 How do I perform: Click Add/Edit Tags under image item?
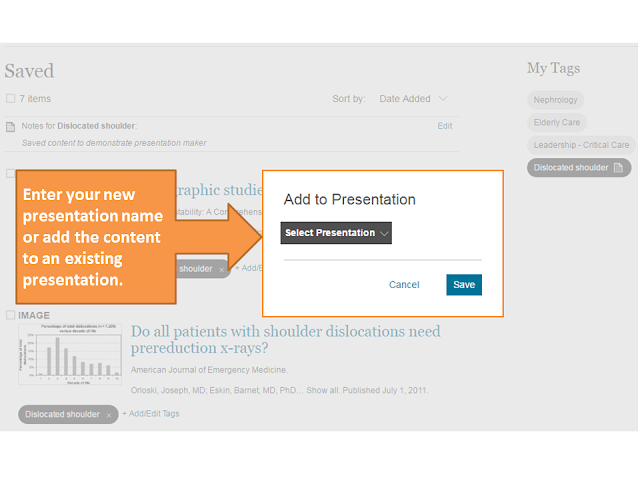pos(151,413)
